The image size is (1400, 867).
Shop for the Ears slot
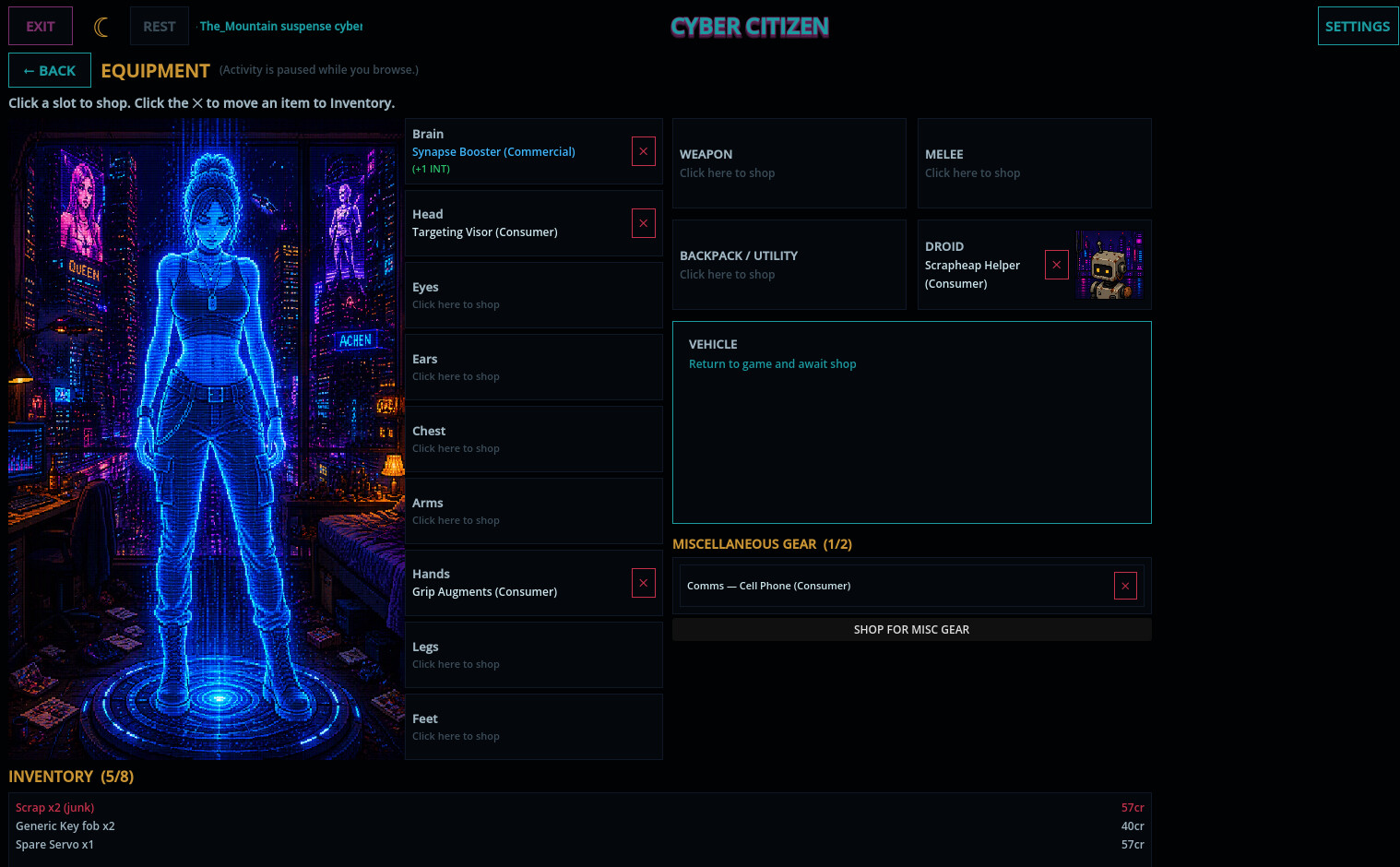[534, 367]
